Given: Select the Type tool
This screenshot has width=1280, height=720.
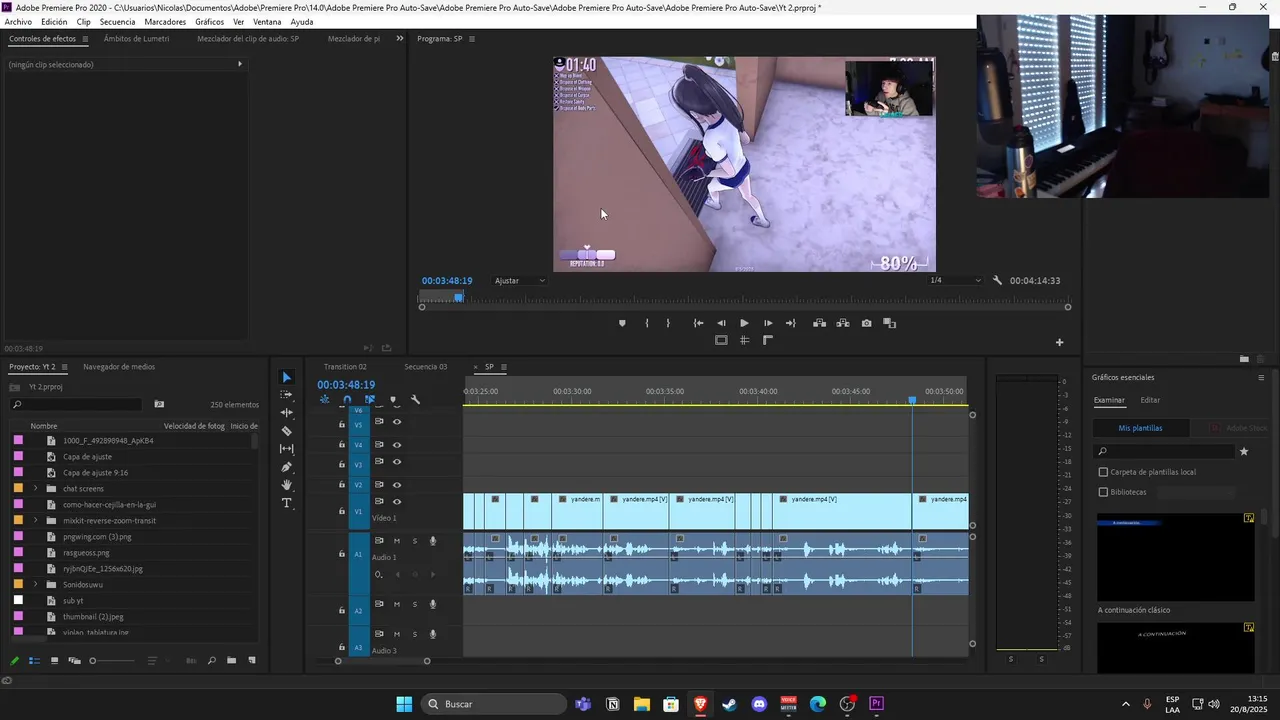Looking at the screenshot, I should click(x=287, y=503).
